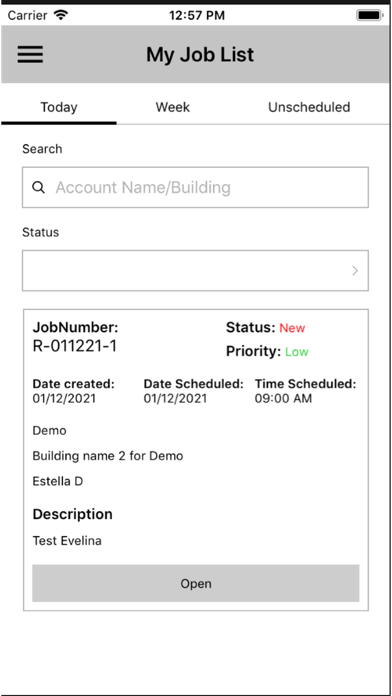
Task: Open the hamburger navigation menu
Action: 30,54
